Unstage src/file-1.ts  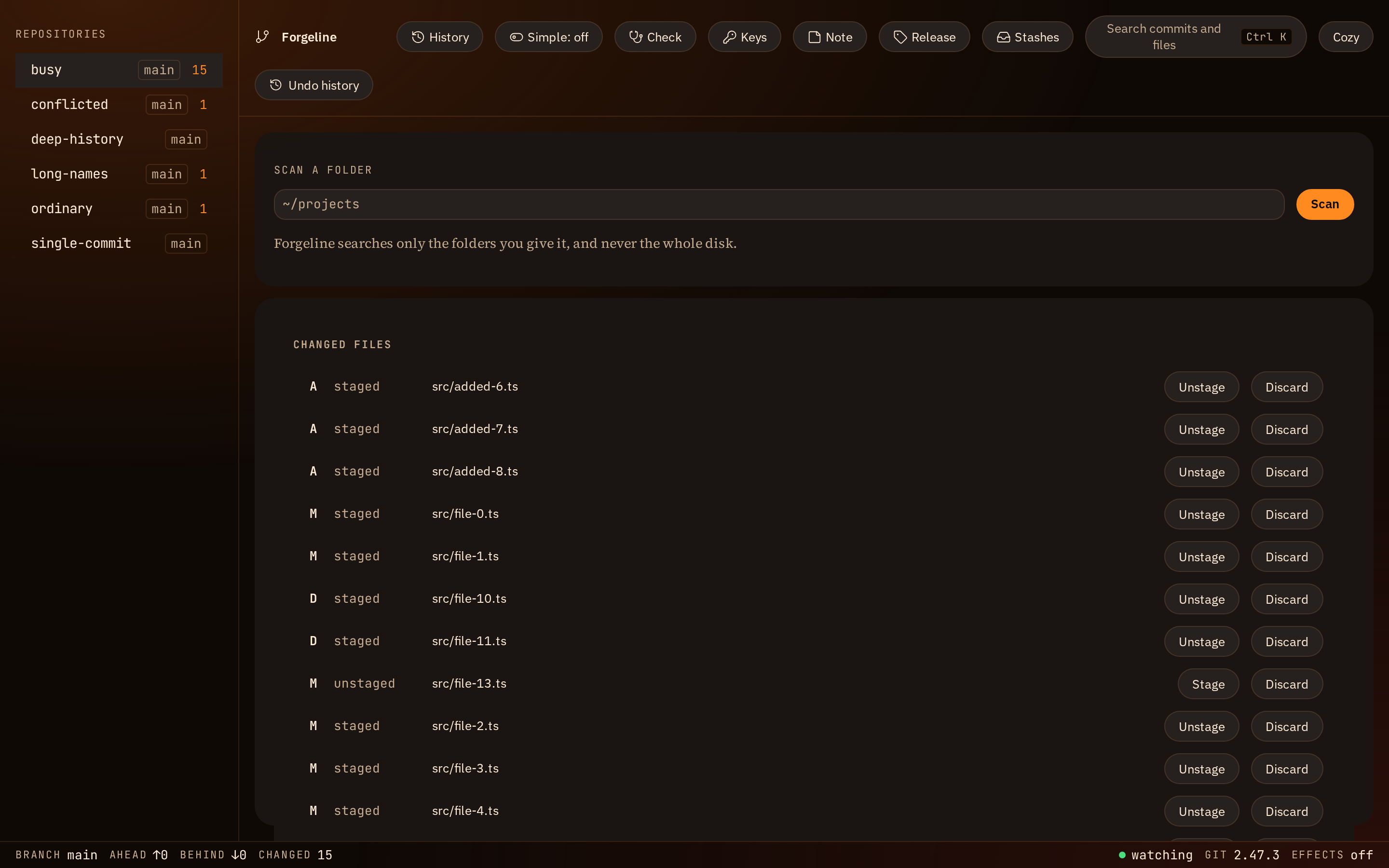pos(1201,557)
